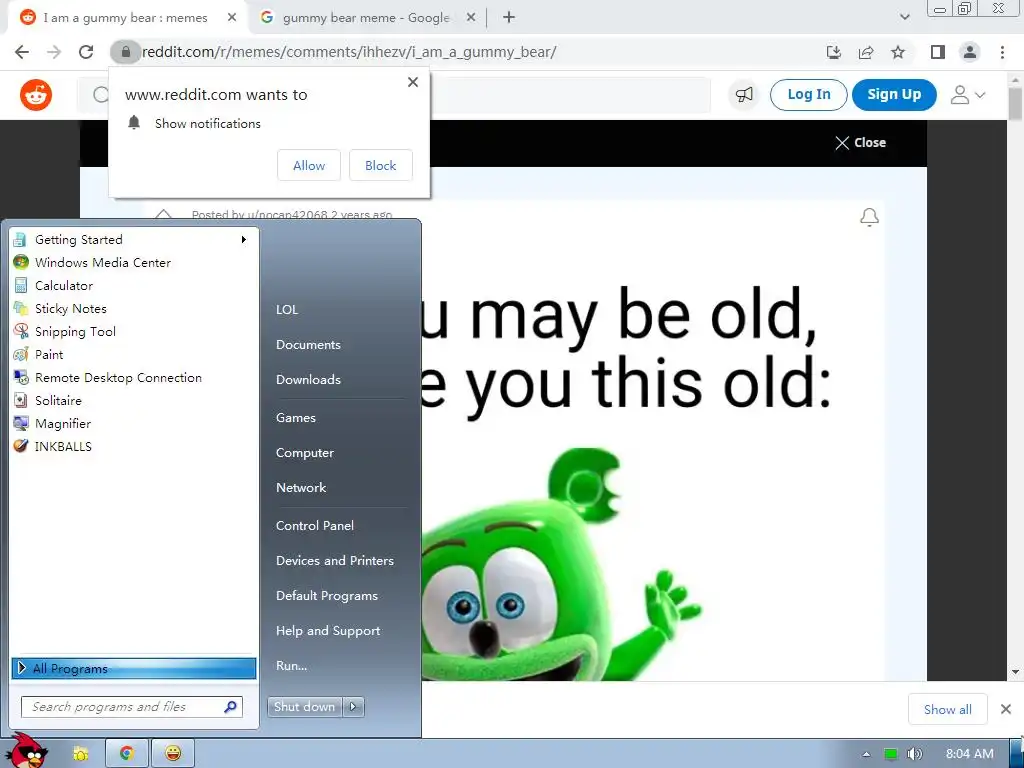Viewport: 1024px width, 768px height.
Task: Expand the Getting Started submenu arrow
Action: pyautogui.click(x=244, y=240)
